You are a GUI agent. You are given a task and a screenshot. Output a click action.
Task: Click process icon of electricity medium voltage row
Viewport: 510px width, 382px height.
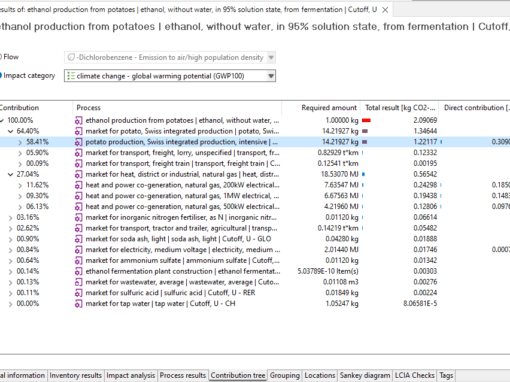pos(78,250)
